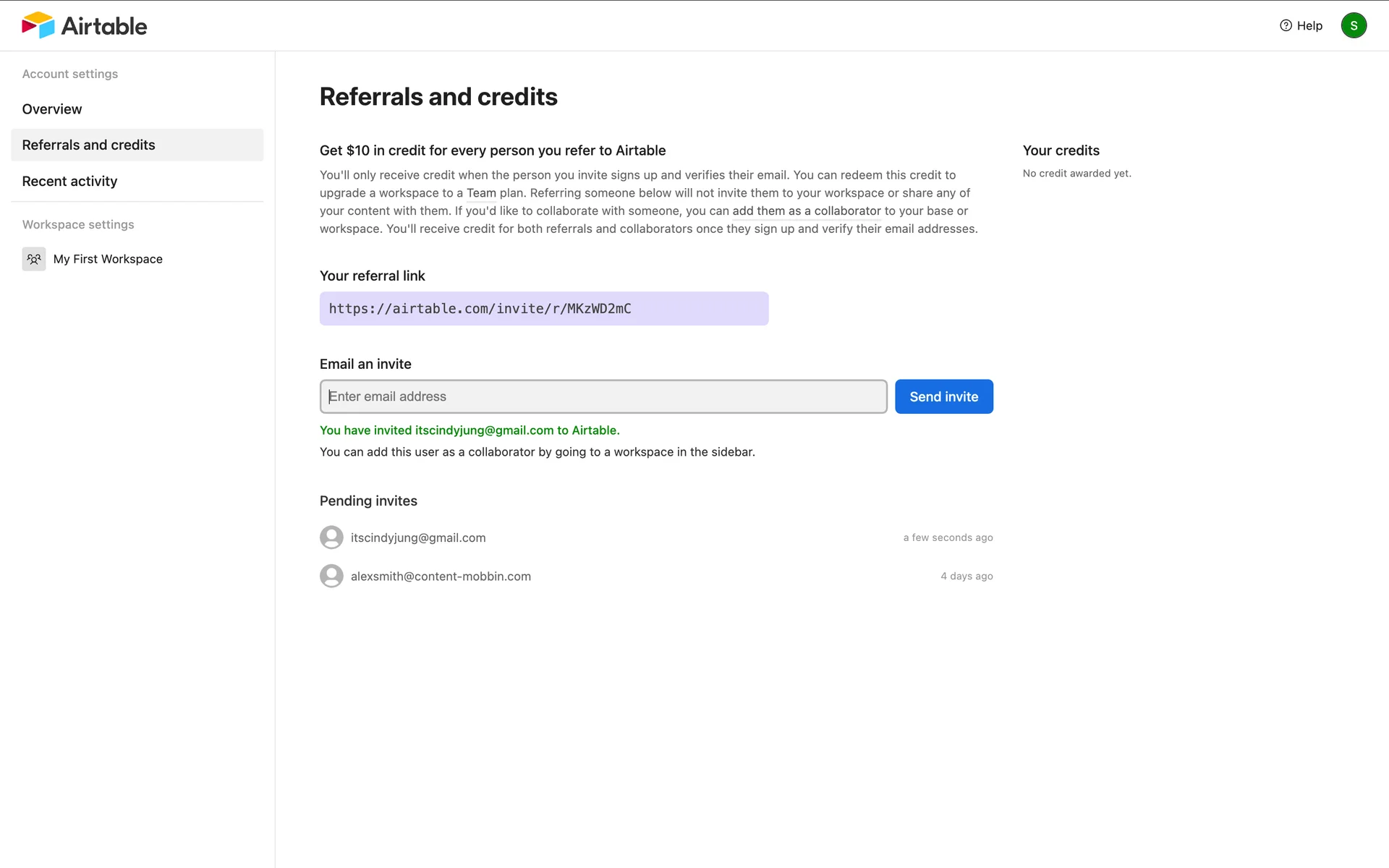Click the Airtable logo icon
Image resolution: width=1389 pixels, height=868 pixels.
coord(38,25)
